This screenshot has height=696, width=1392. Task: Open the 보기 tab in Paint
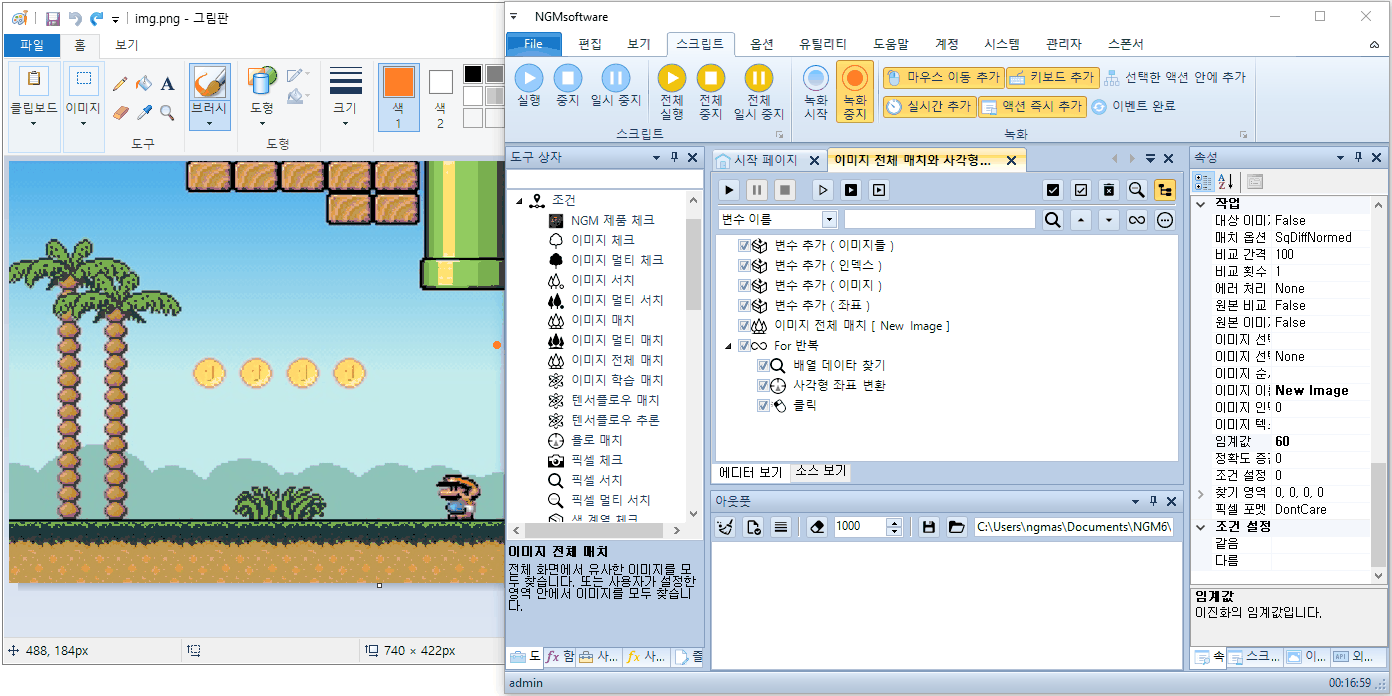127,45
